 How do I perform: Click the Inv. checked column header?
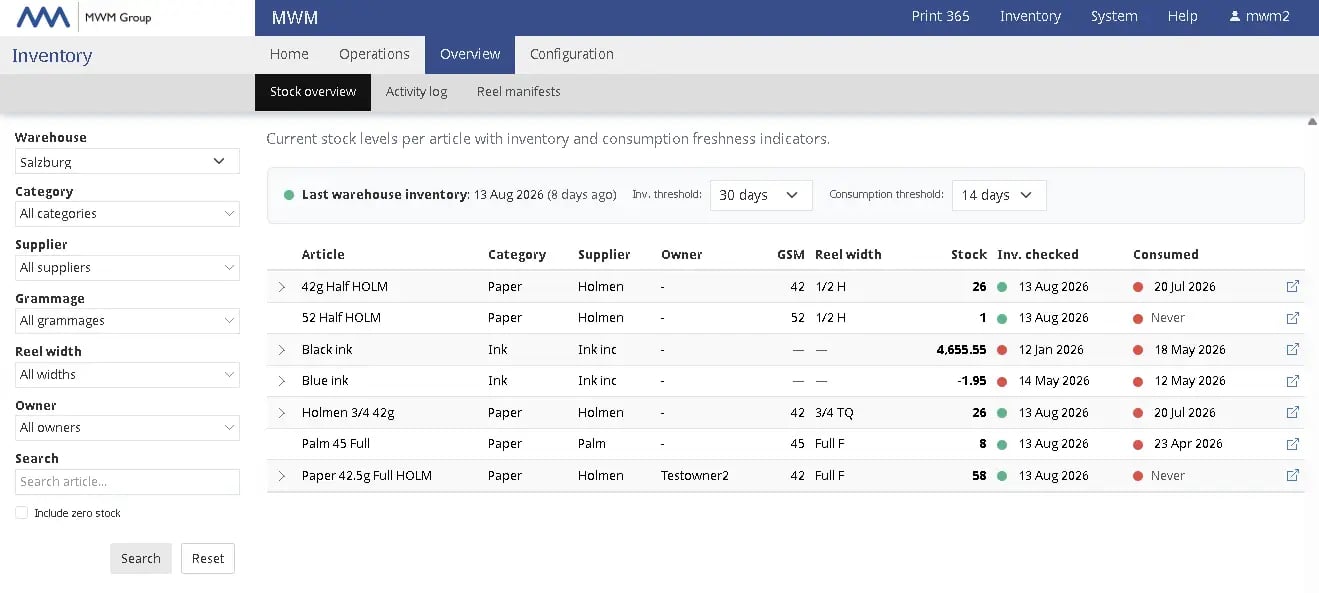[1038, 254]
